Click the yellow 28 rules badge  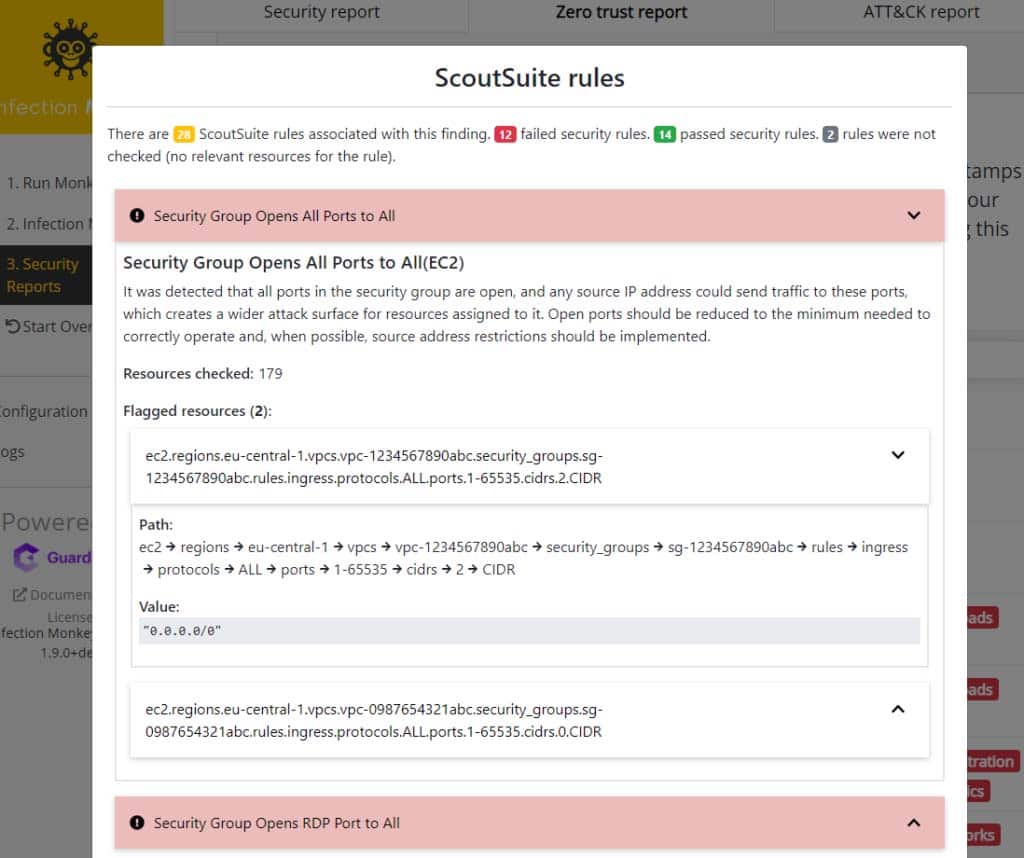coord(184,134)
